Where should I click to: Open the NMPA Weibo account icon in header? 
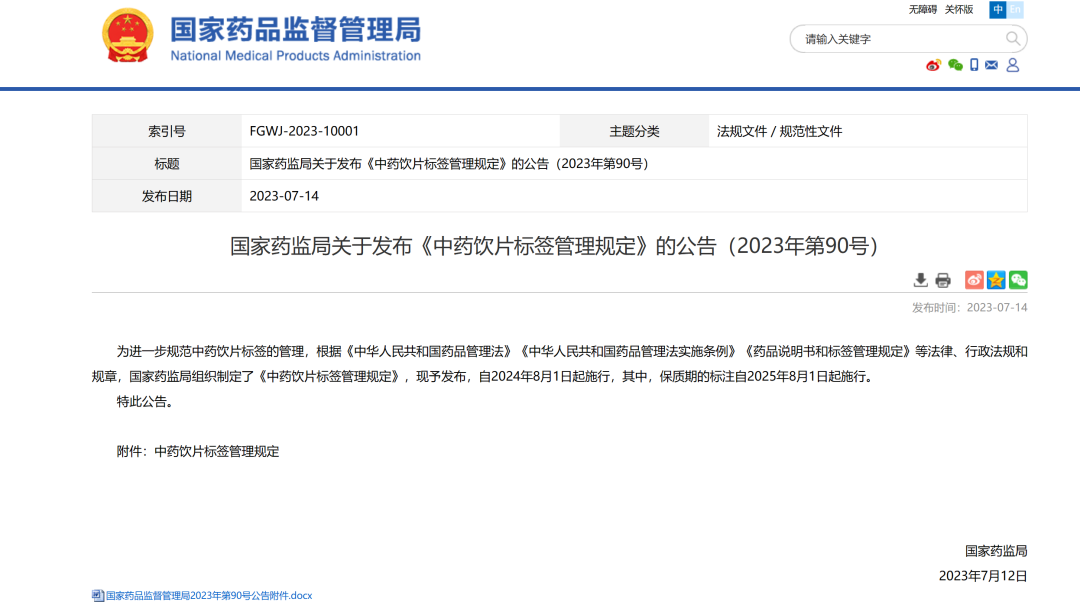(x=933, y=65)
